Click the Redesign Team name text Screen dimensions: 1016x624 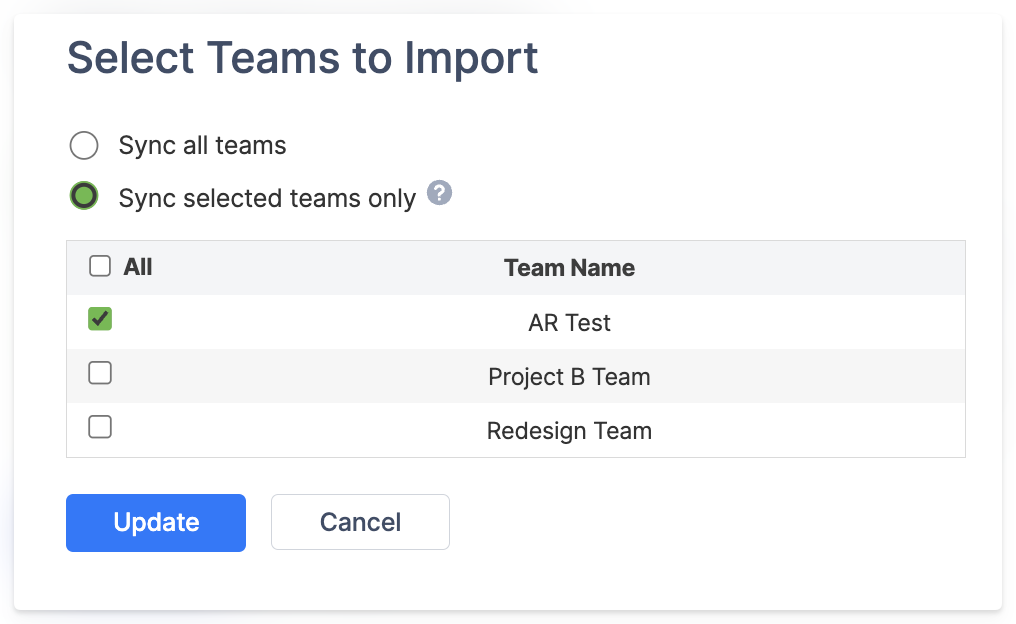tap(569, 431)
